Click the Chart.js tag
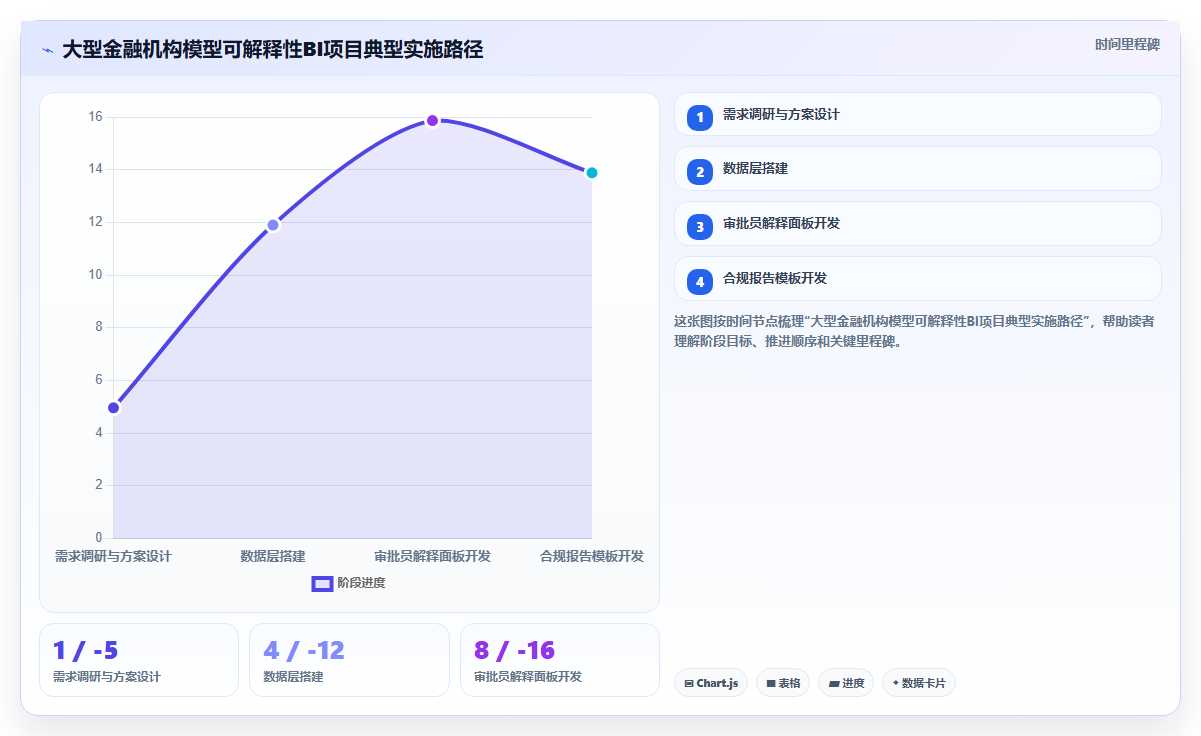Image resolution: width=1201 pixels, height=736 pixels. [711, 683]
